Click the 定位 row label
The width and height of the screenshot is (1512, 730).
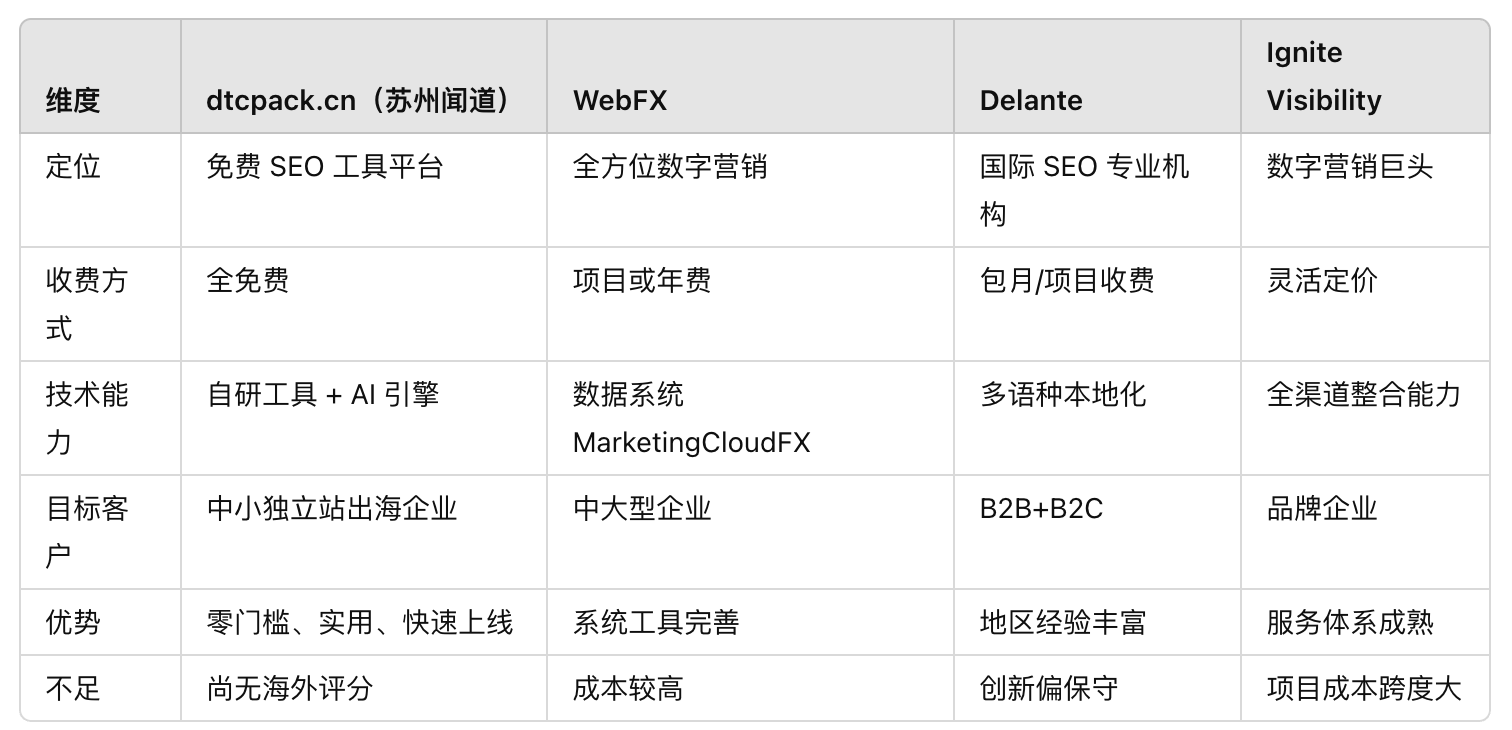tap(73, 166)
